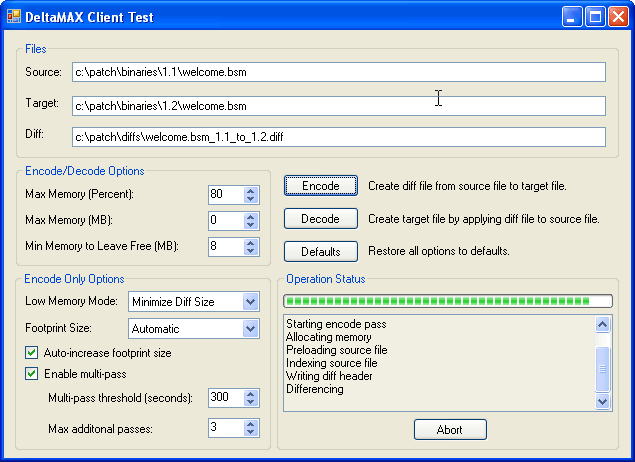Open the Low Memory Mode dropdown

point(251,302)
